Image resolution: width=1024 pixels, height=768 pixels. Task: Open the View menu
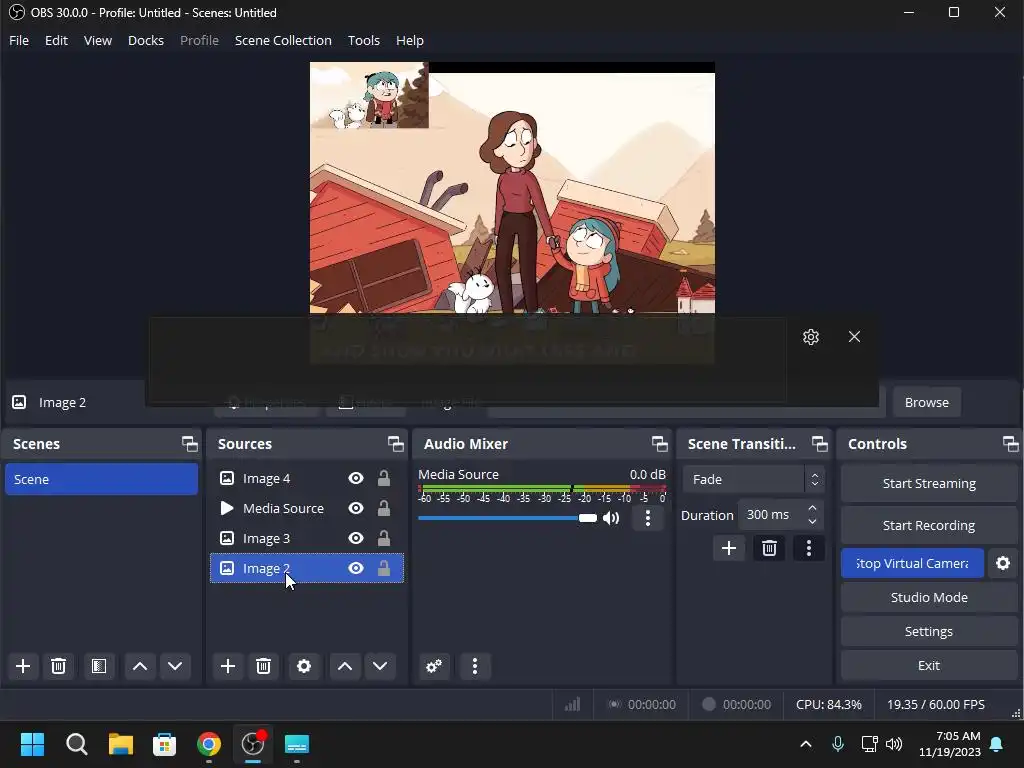(98, 40)
